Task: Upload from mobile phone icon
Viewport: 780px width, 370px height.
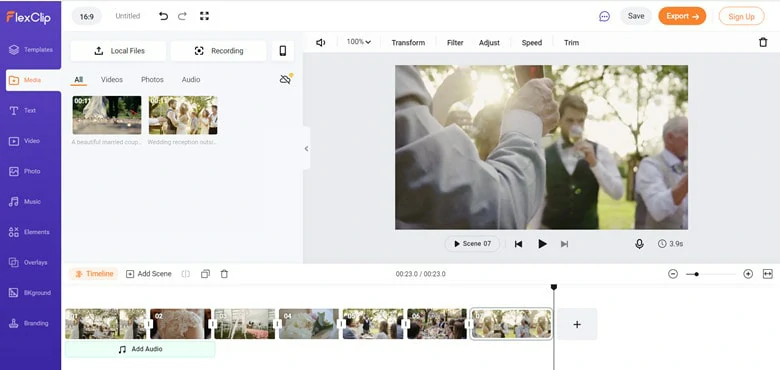Action: (283, 51)
